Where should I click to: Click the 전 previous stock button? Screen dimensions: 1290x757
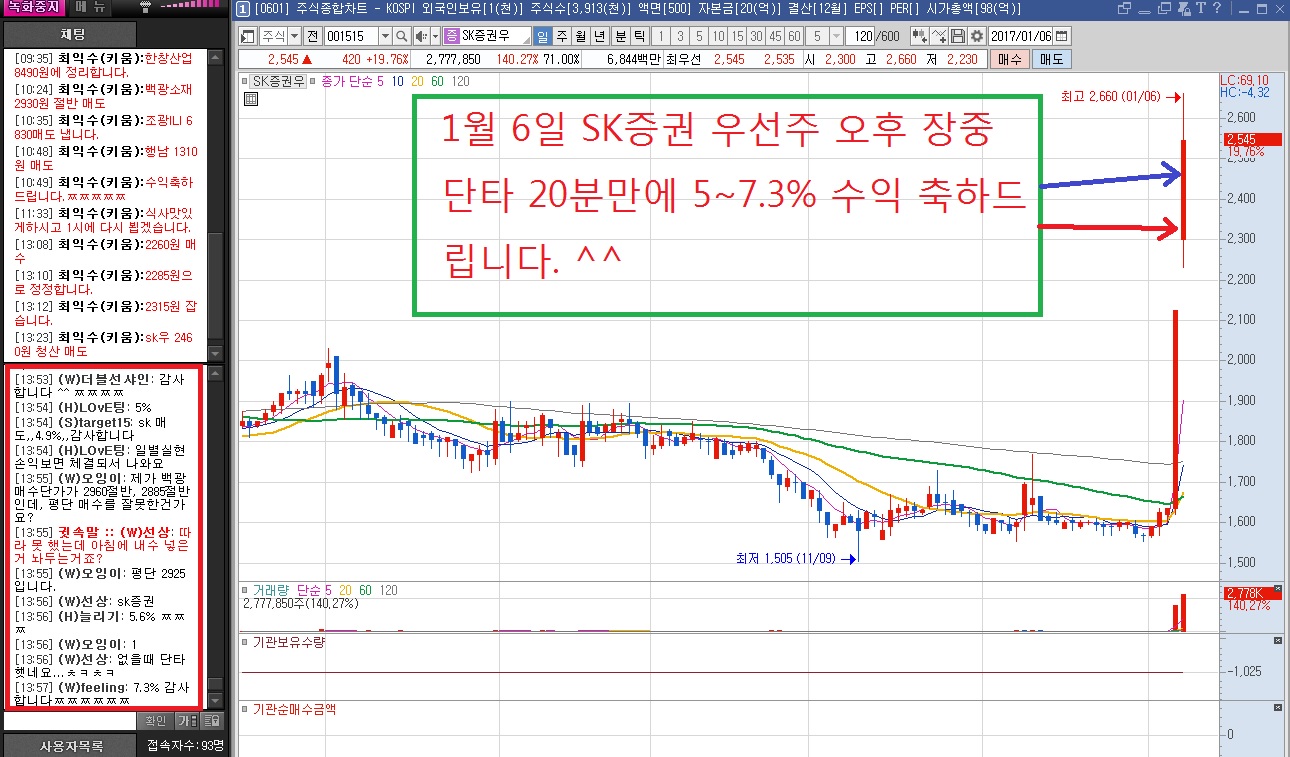pos(313,36)
